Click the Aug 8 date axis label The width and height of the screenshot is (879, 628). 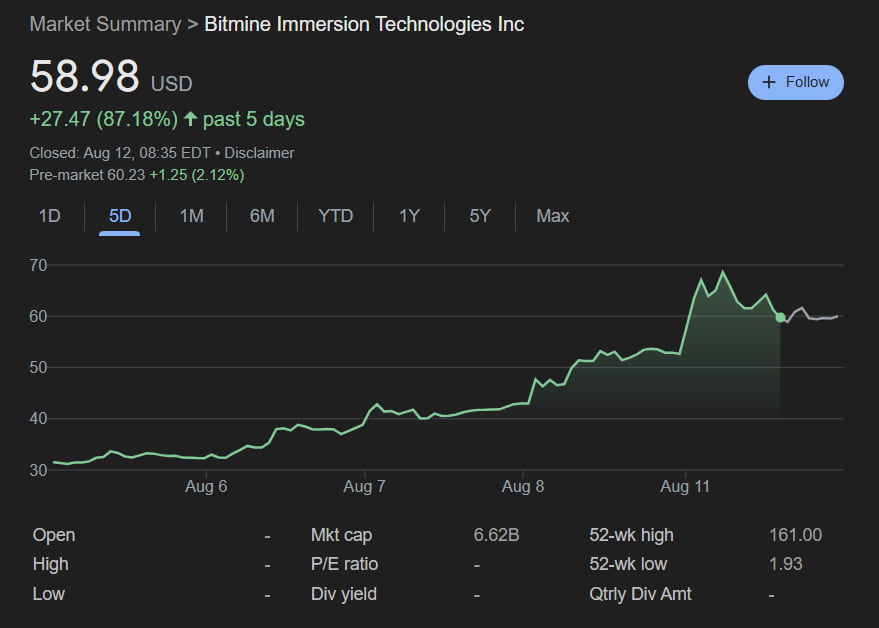coord(523,486)
